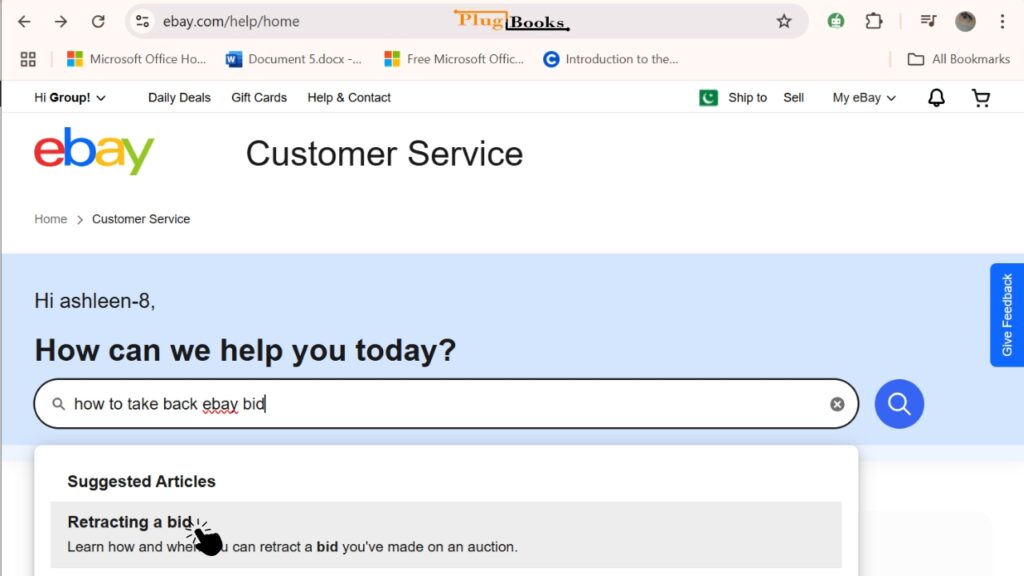
Task: Click inside the help search input field
Action: 446,404
